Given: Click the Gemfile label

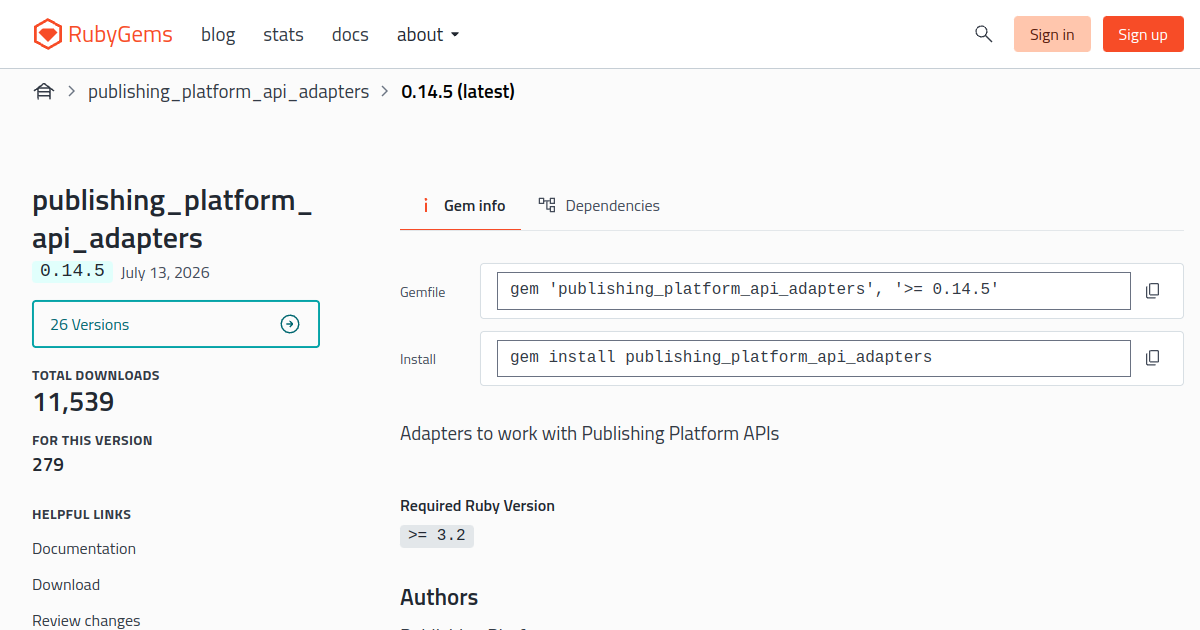Looking at the screenshot, I should tap(423, 293).
